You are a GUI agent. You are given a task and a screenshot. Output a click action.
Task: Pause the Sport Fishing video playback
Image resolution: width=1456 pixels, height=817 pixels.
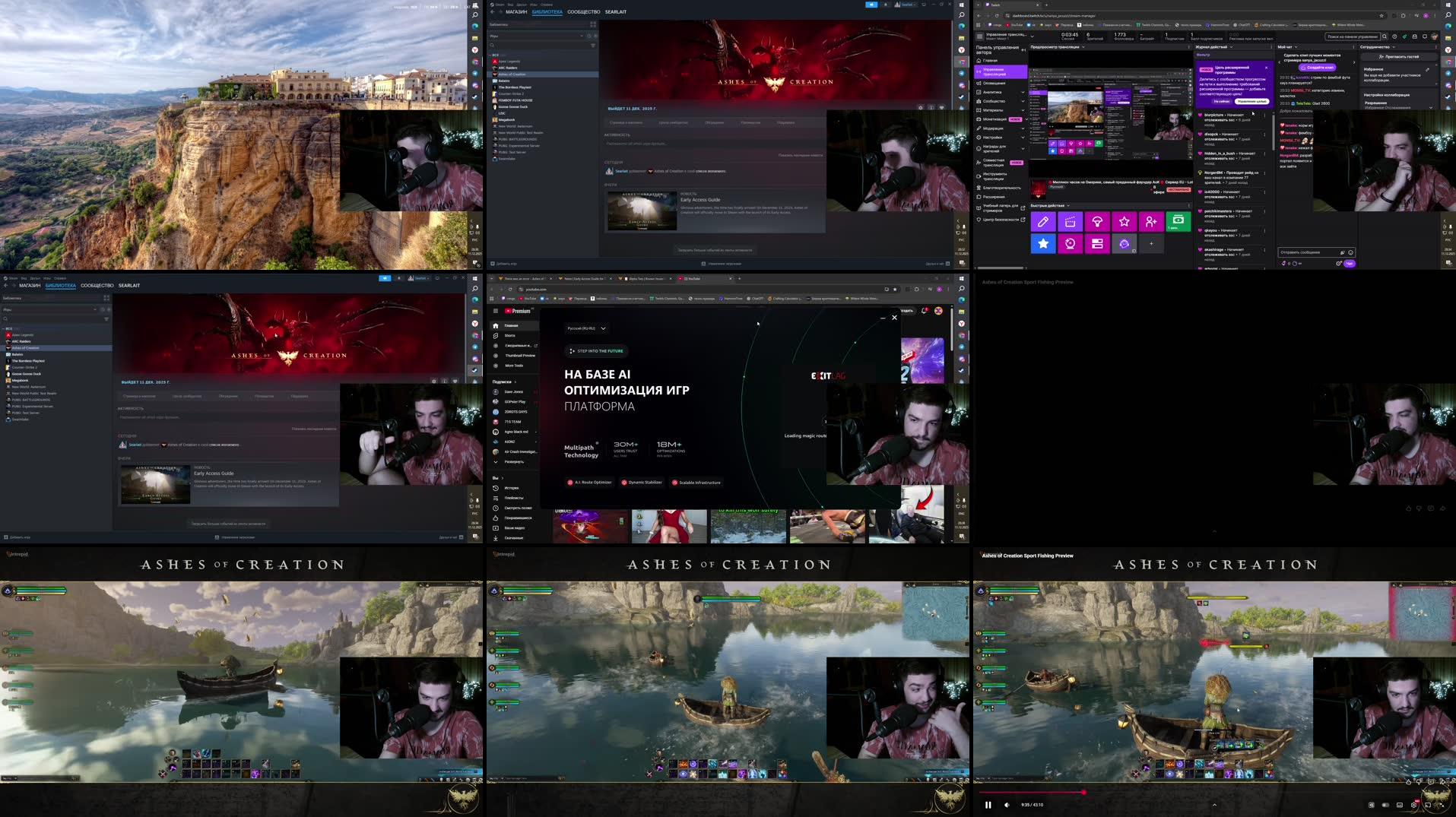tap(988, 805)
